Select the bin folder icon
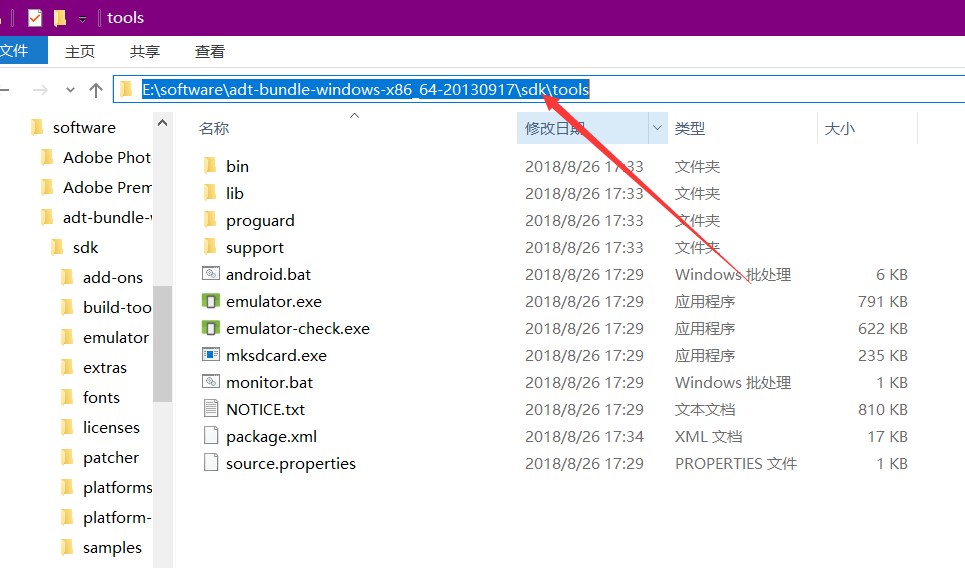Screen dimensions: 965x568 point(210,166)
